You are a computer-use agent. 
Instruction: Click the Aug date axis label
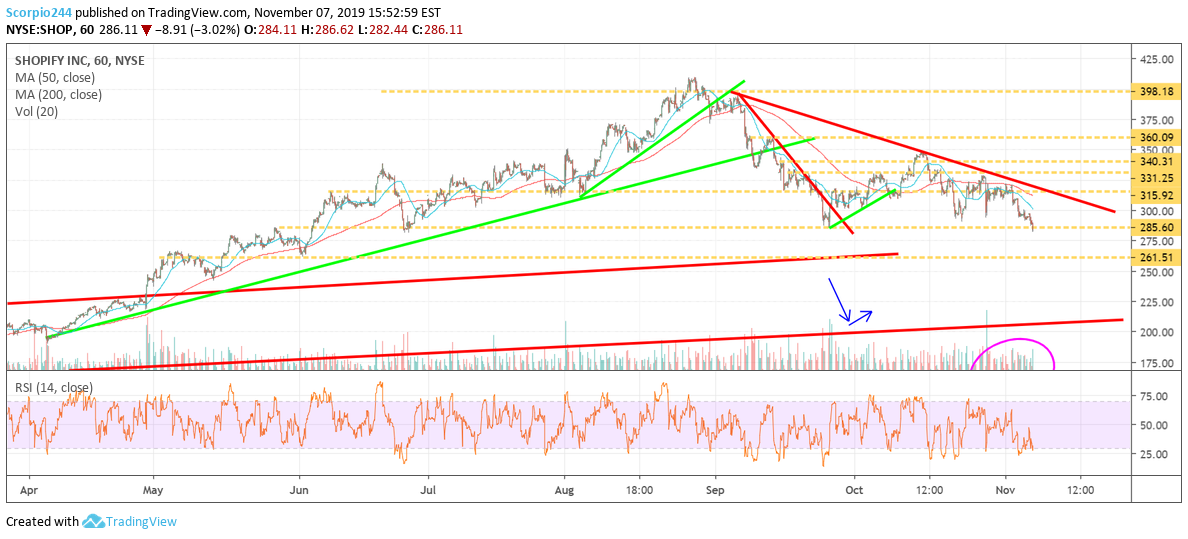[x=565, y=490]
